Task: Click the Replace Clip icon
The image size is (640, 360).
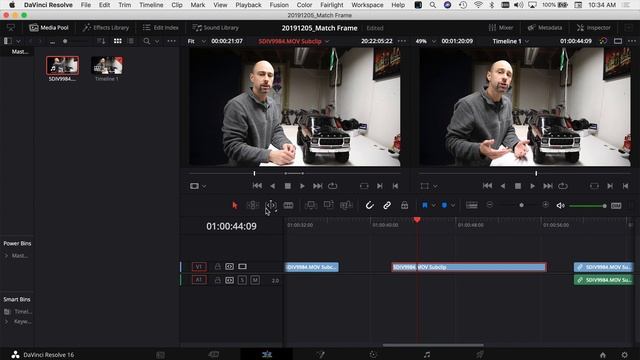Action: tap(346, 205)
